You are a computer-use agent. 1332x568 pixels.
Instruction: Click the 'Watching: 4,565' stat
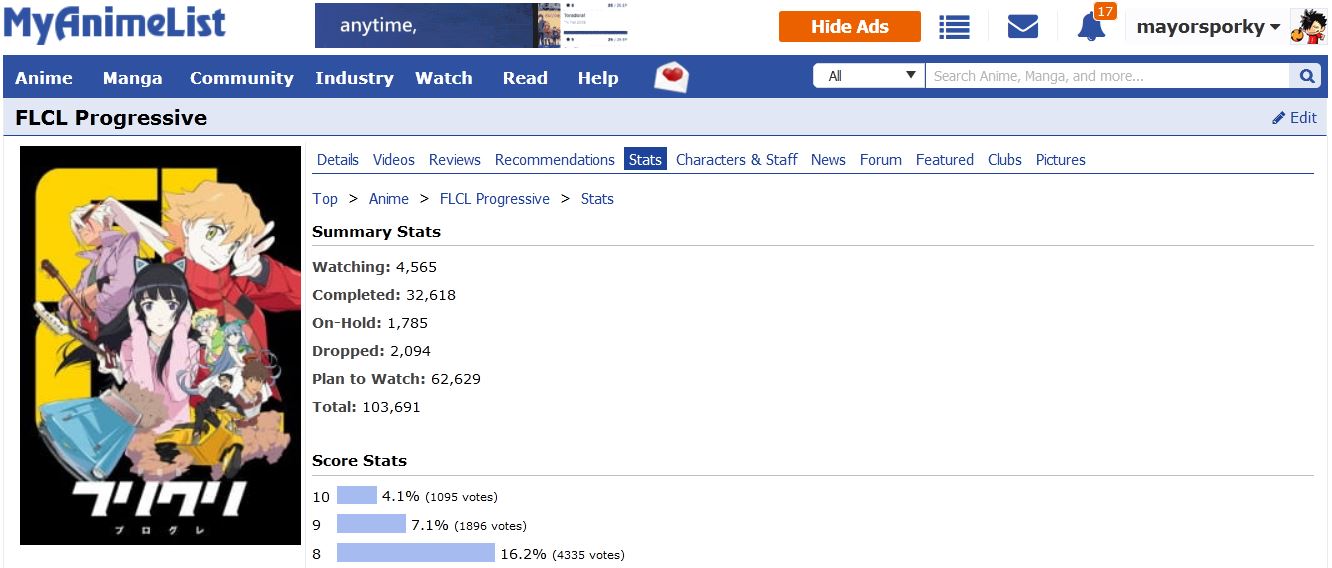coord(375,267)
